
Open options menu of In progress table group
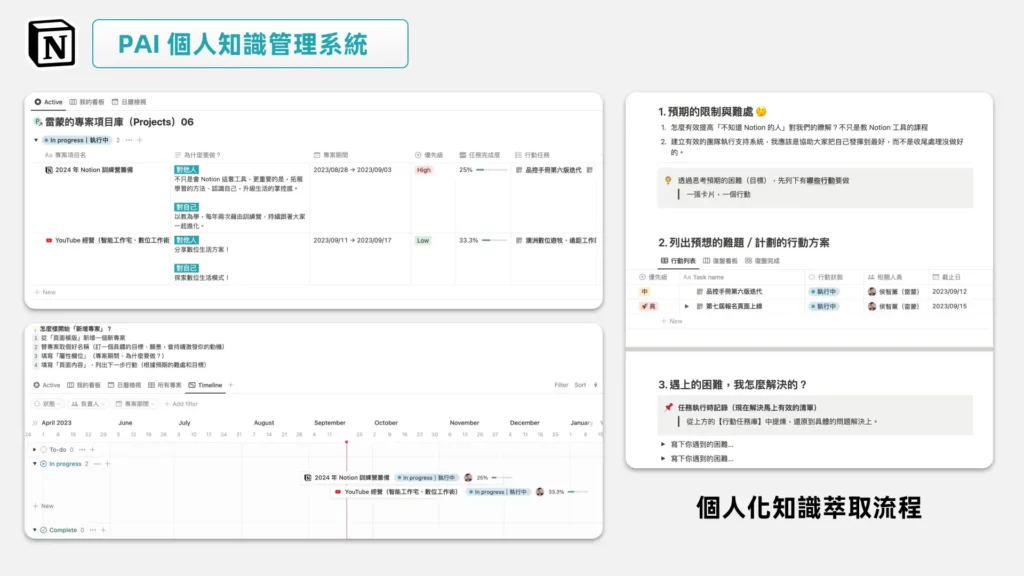129,140
